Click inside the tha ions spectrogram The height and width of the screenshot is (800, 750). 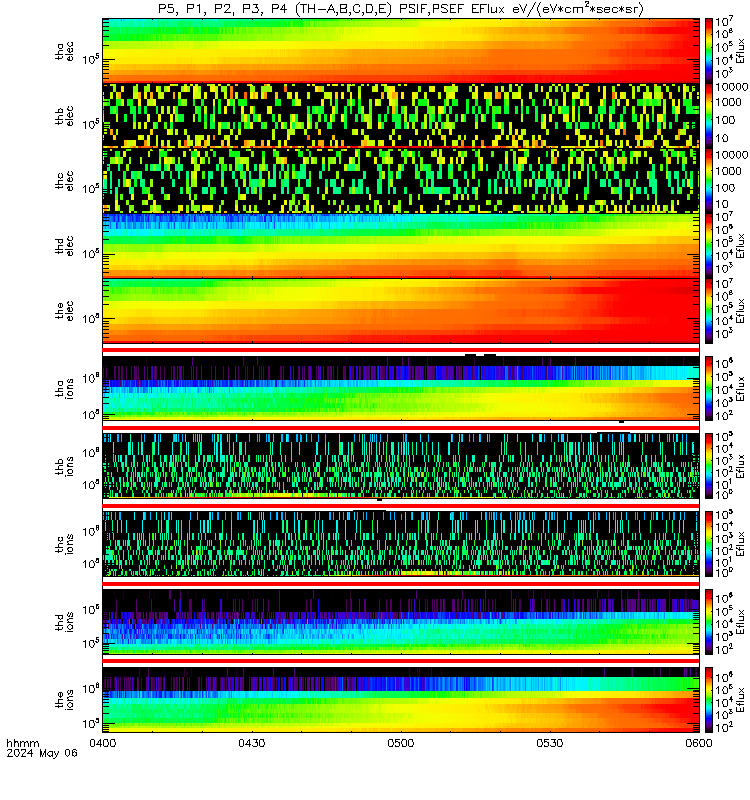click(x=401, y=388)
